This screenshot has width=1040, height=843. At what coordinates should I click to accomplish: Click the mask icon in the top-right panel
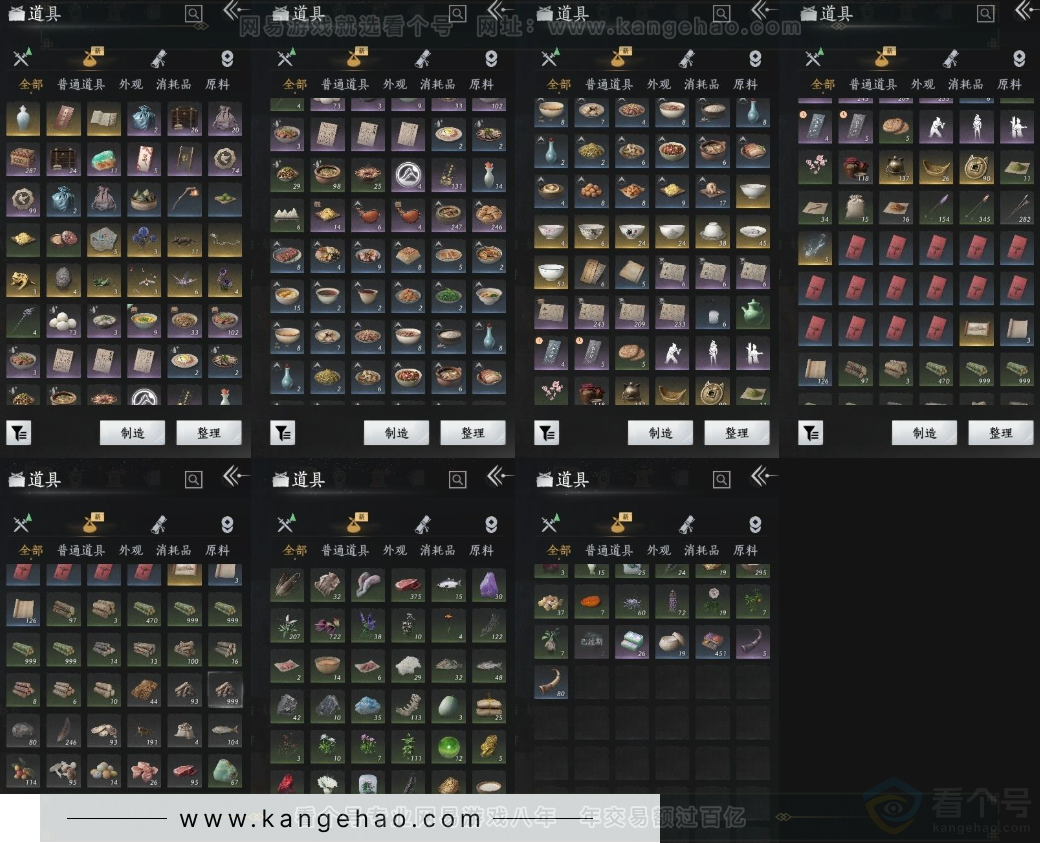pos(1019,59)
